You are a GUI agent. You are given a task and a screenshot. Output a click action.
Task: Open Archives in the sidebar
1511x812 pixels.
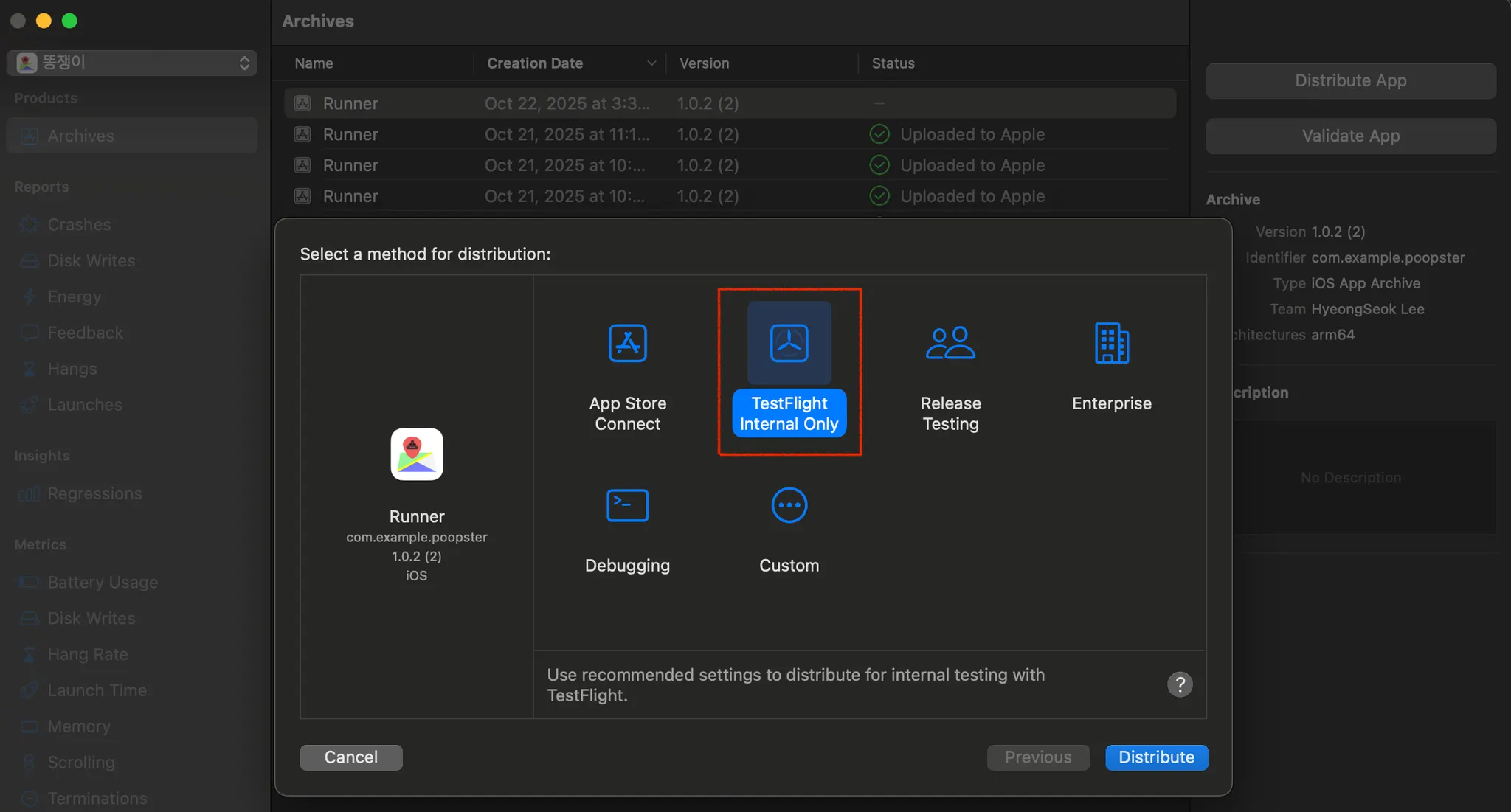(x=81, y=136)
